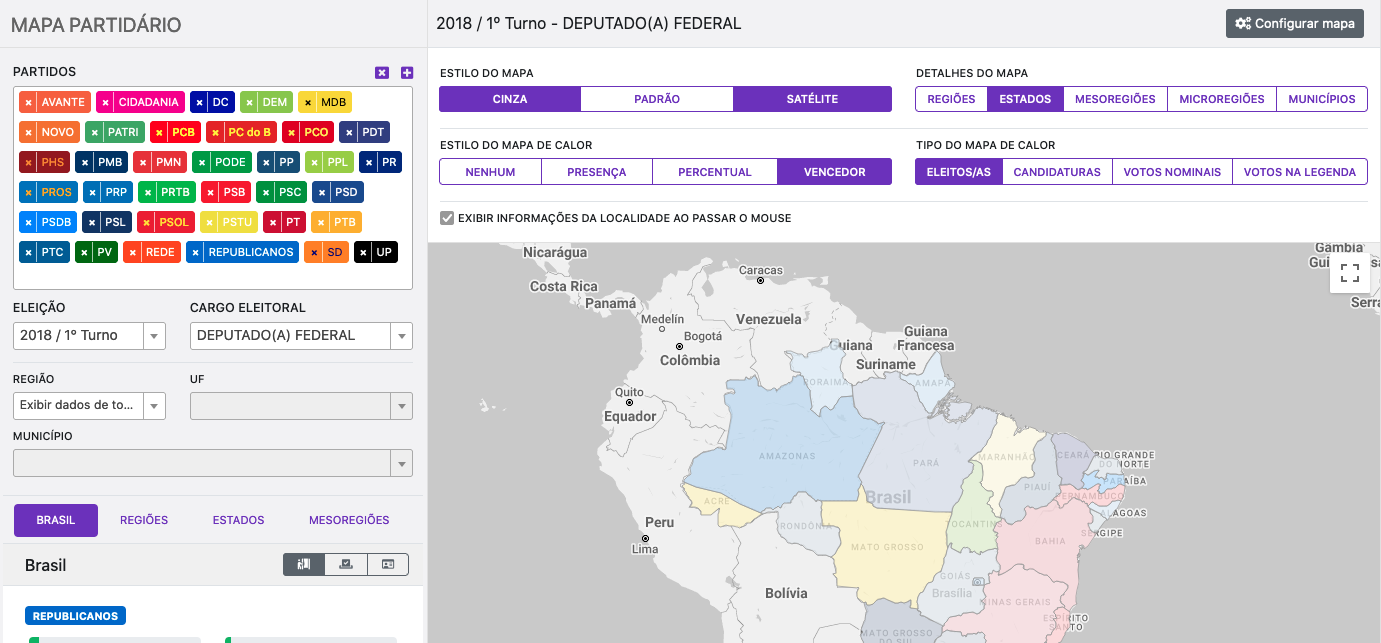Click the Configurar mapa button
Viewport: 1381px width, 643px height.
coord(1294,23)
